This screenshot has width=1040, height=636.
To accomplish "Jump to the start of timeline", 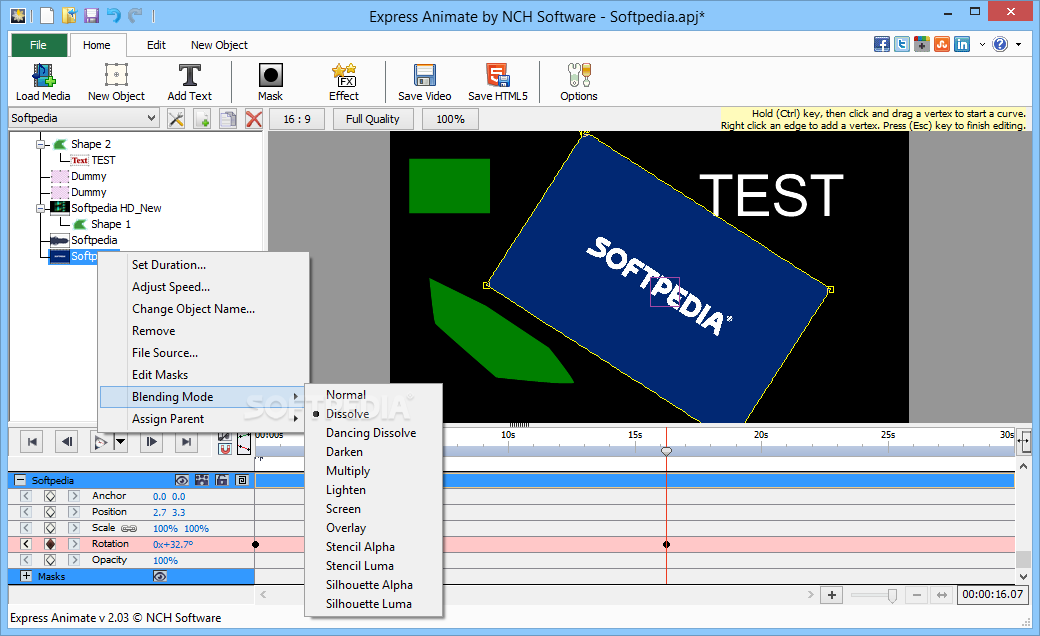I will [32, 442].
